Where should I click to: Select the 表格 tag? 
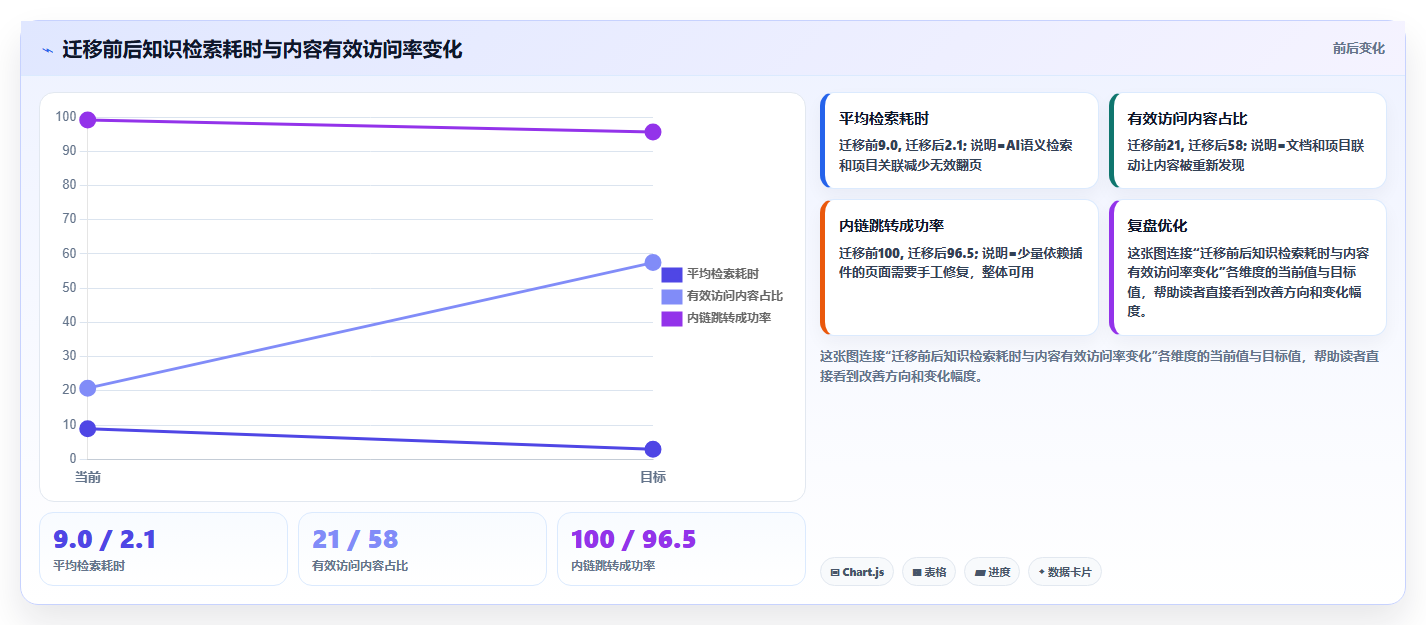click(929, 572)
